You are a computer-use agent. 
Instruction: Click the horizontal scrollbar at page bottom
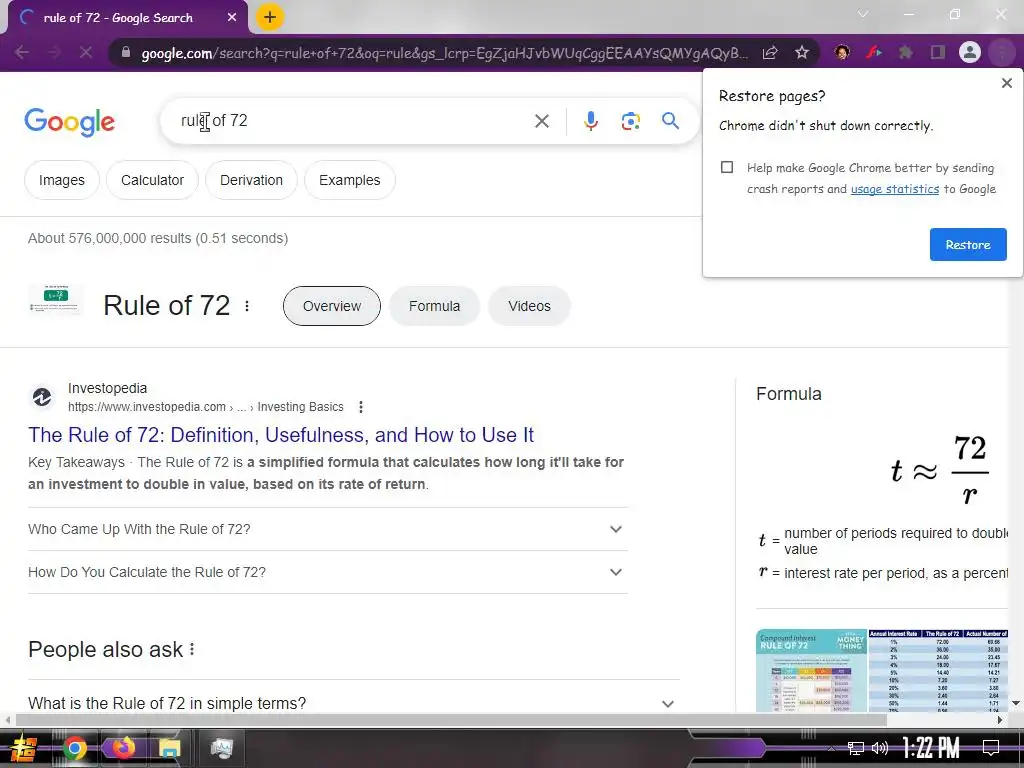point(451,720)
